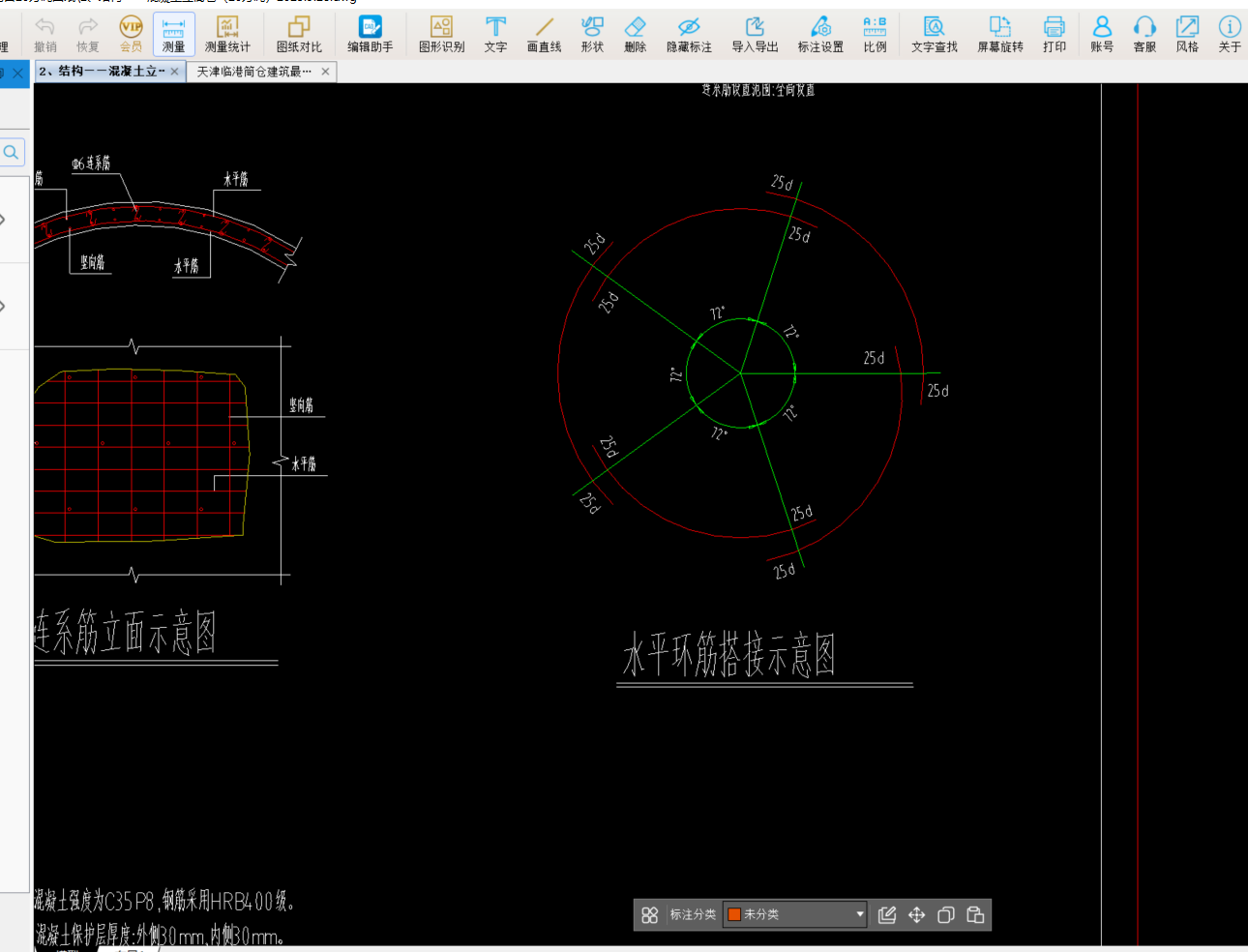The width and height of the screenshot is (1248, 952).
Task: Open the 标注分类 未分类 dropdown
Action: pos(859,914)
